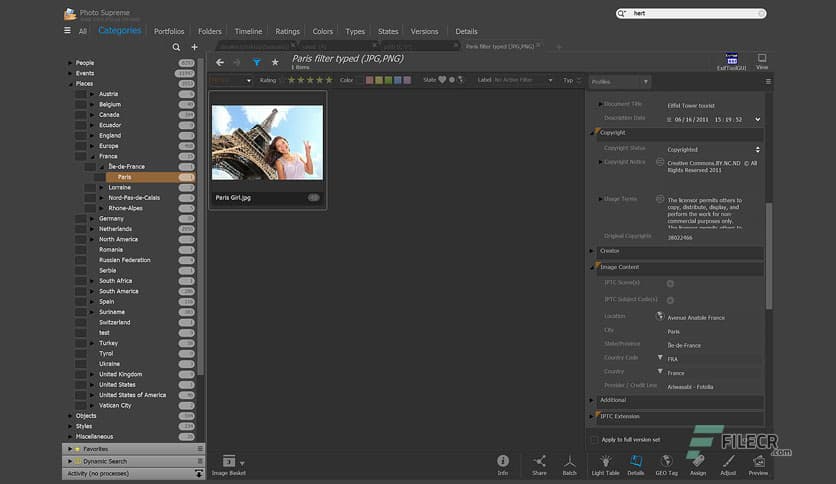Open the Light Table tool

pos(605,463)
